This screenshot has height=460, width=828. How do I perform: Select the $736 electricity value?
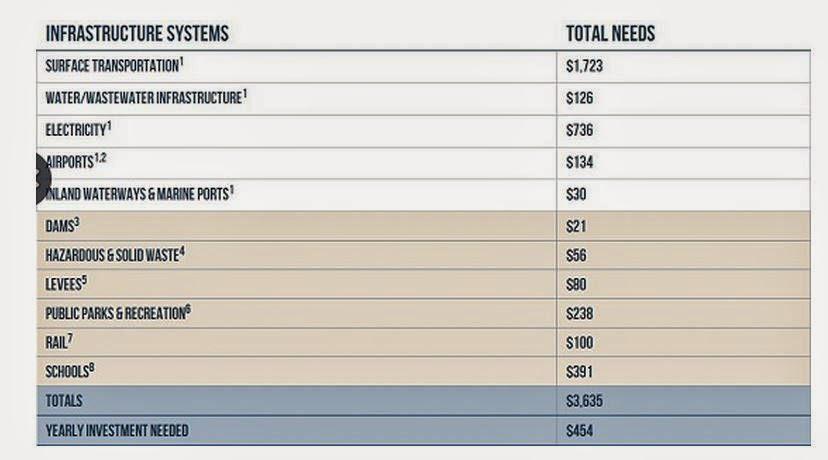tap(580, 130)
